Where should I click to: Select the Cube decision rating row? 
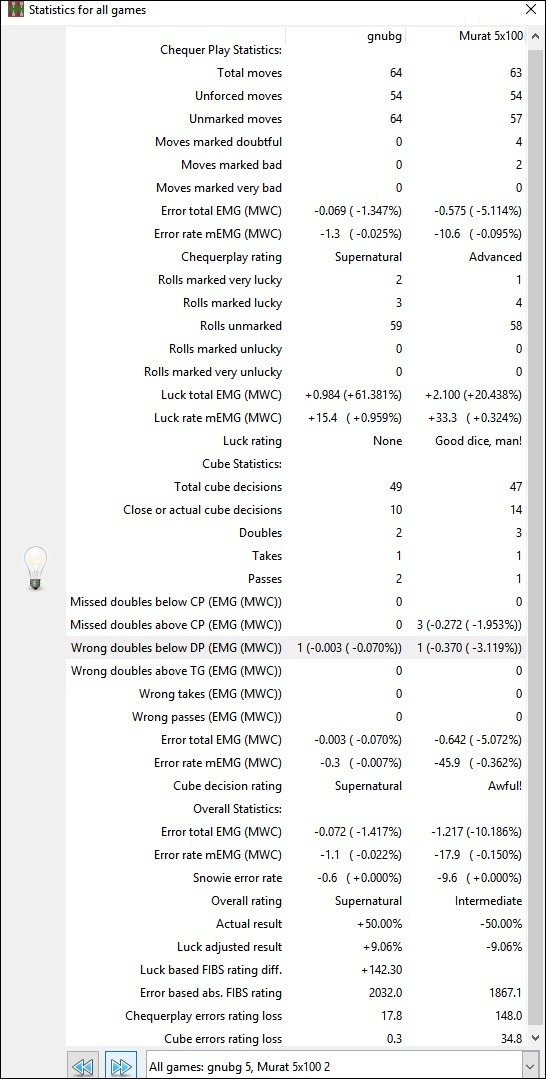point(296,786)
